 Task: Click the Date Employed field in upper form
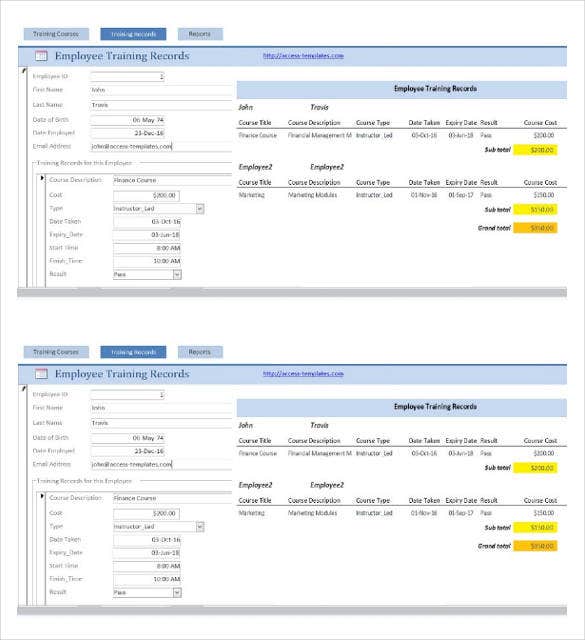127,133
